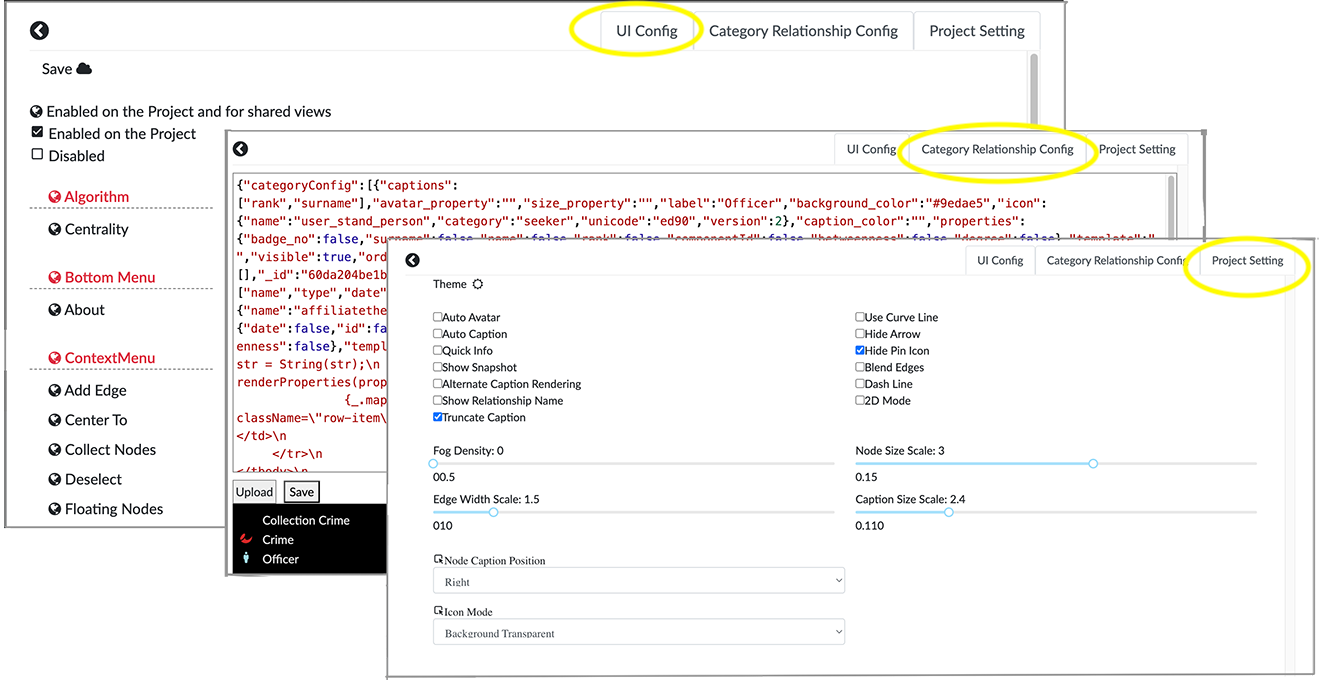Click the red Algorithm section icon

[56, 196]
